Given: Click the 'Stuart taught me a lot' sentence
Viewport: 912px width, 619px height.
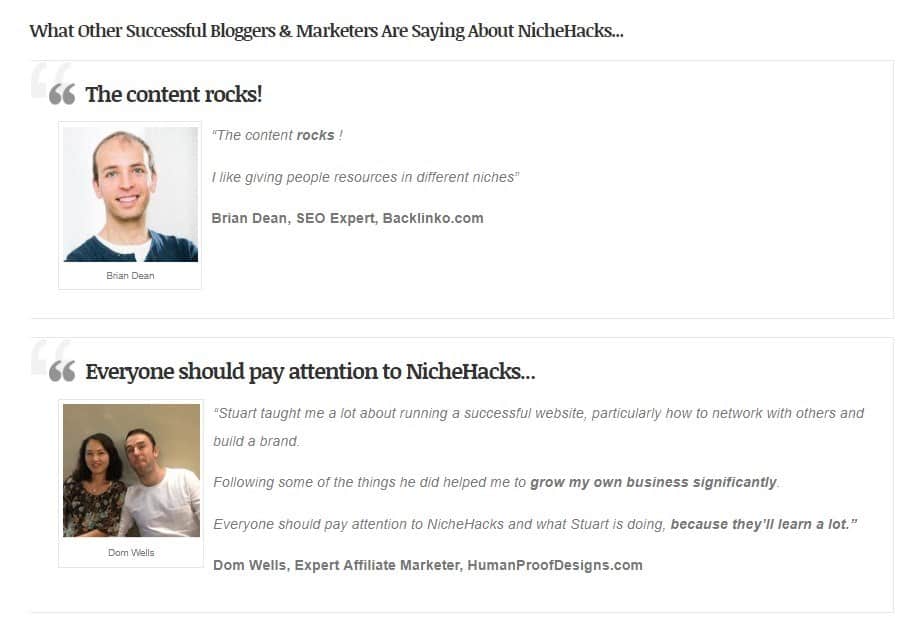Looking at the screenshot, I should (539, 413).
